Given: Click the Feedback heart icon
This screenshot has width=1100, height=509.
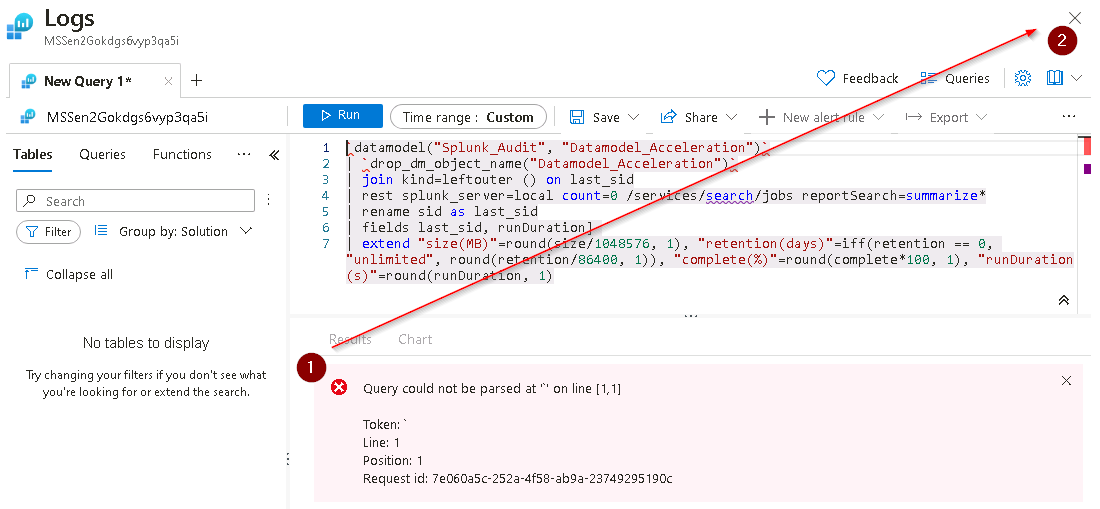Looking at the screenshot, I should point(826,78).
